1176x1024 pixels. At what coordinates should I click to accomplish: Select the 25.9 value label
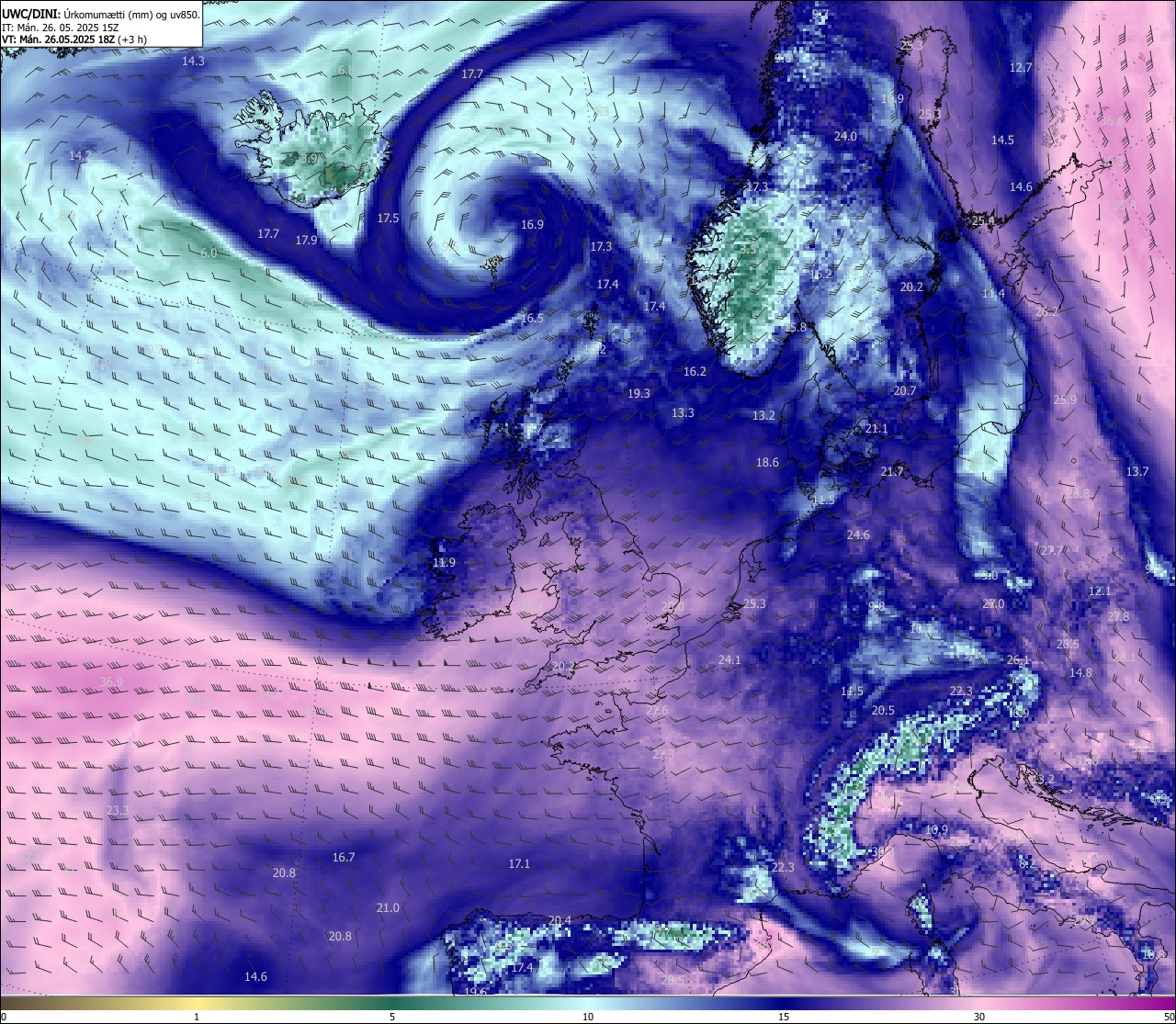pyautogui.click(x=1065, y=399)
